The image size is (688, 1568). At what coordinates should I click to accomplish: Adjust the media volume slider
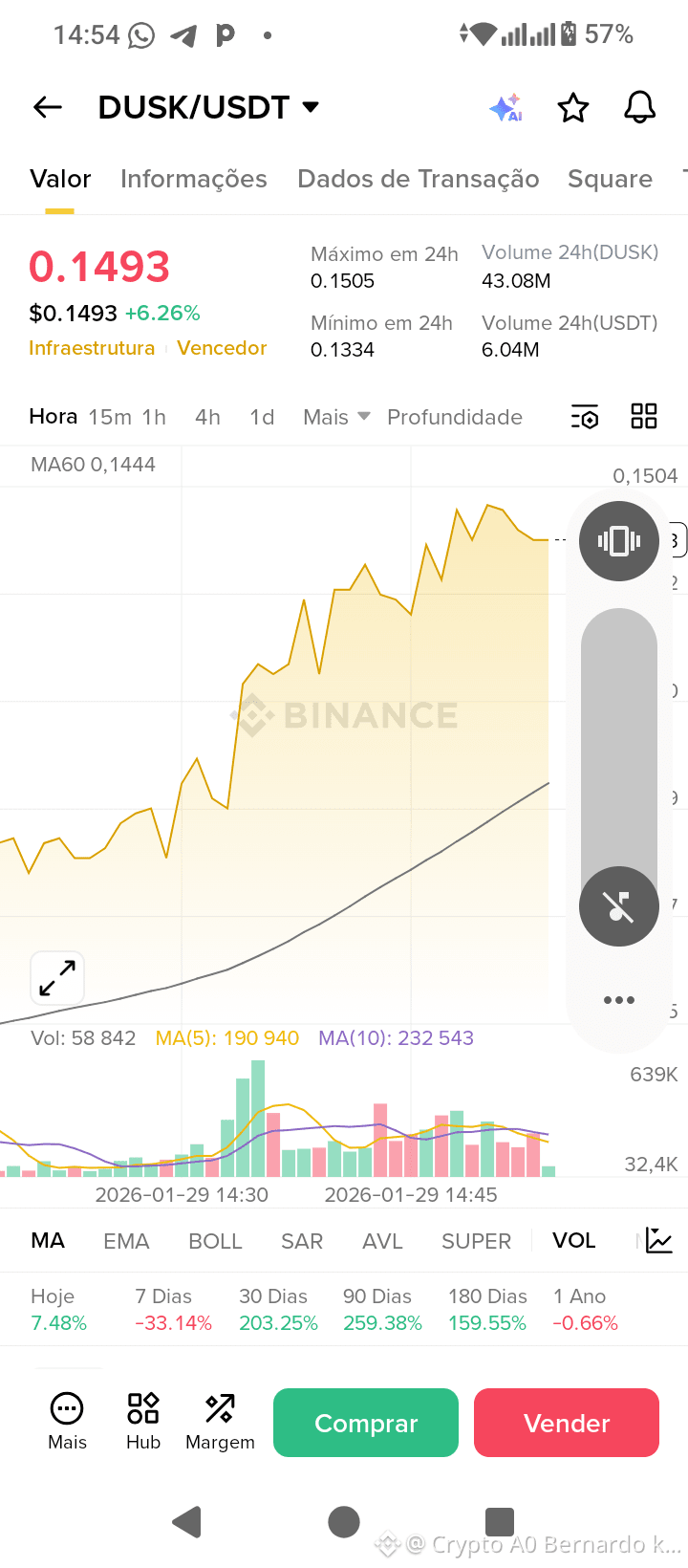coord(618,746)
